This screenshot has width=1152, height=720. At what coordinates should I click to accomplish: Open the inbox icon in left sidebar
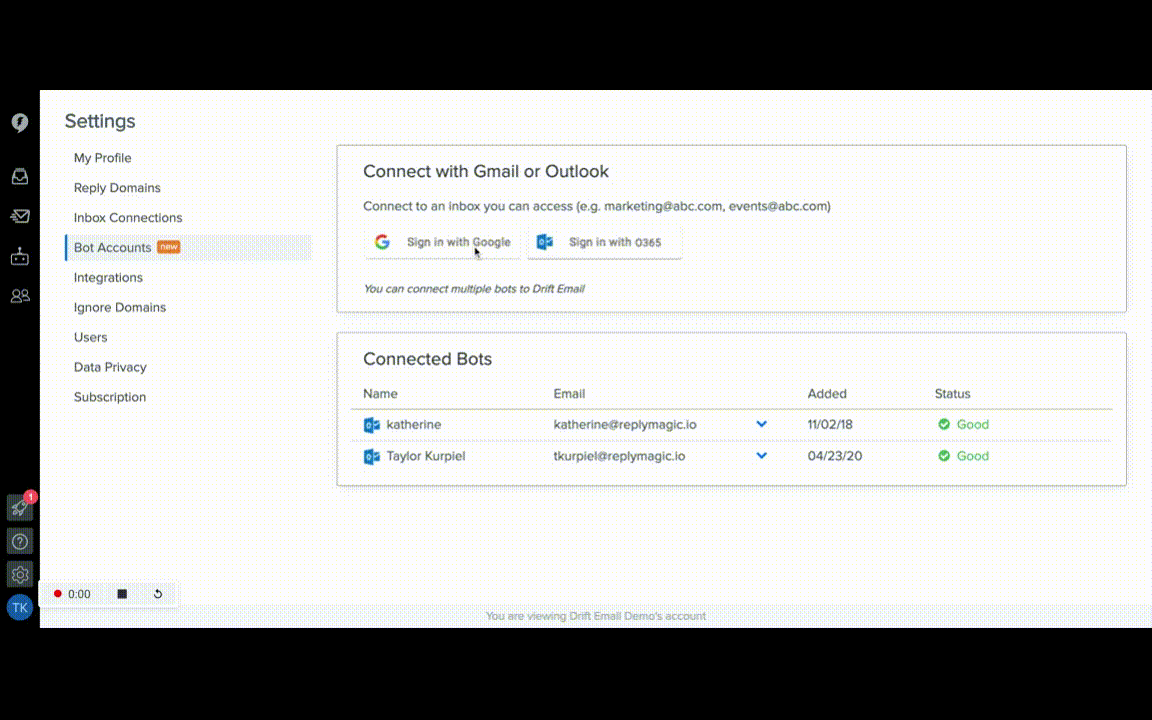pyautogui.click(x=20, y=176)
